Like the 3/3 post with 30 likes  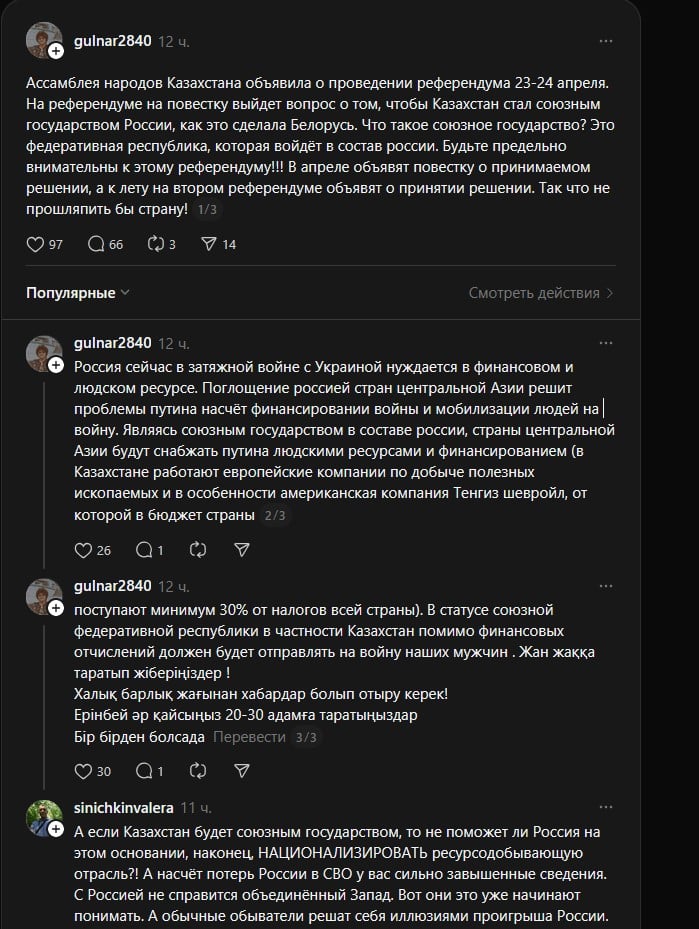coord(84,771)
